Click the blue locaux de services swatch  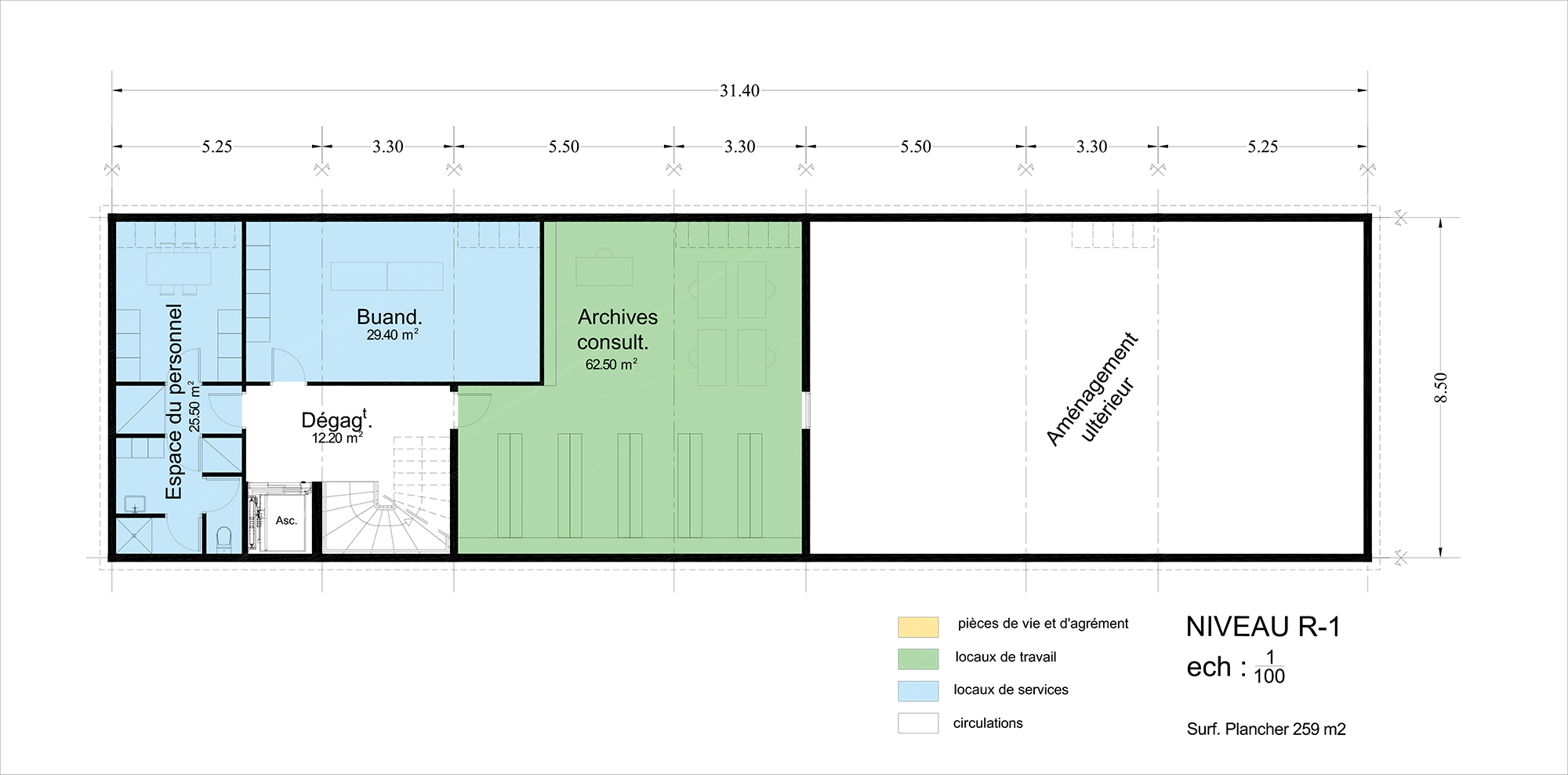click(918, 691)
